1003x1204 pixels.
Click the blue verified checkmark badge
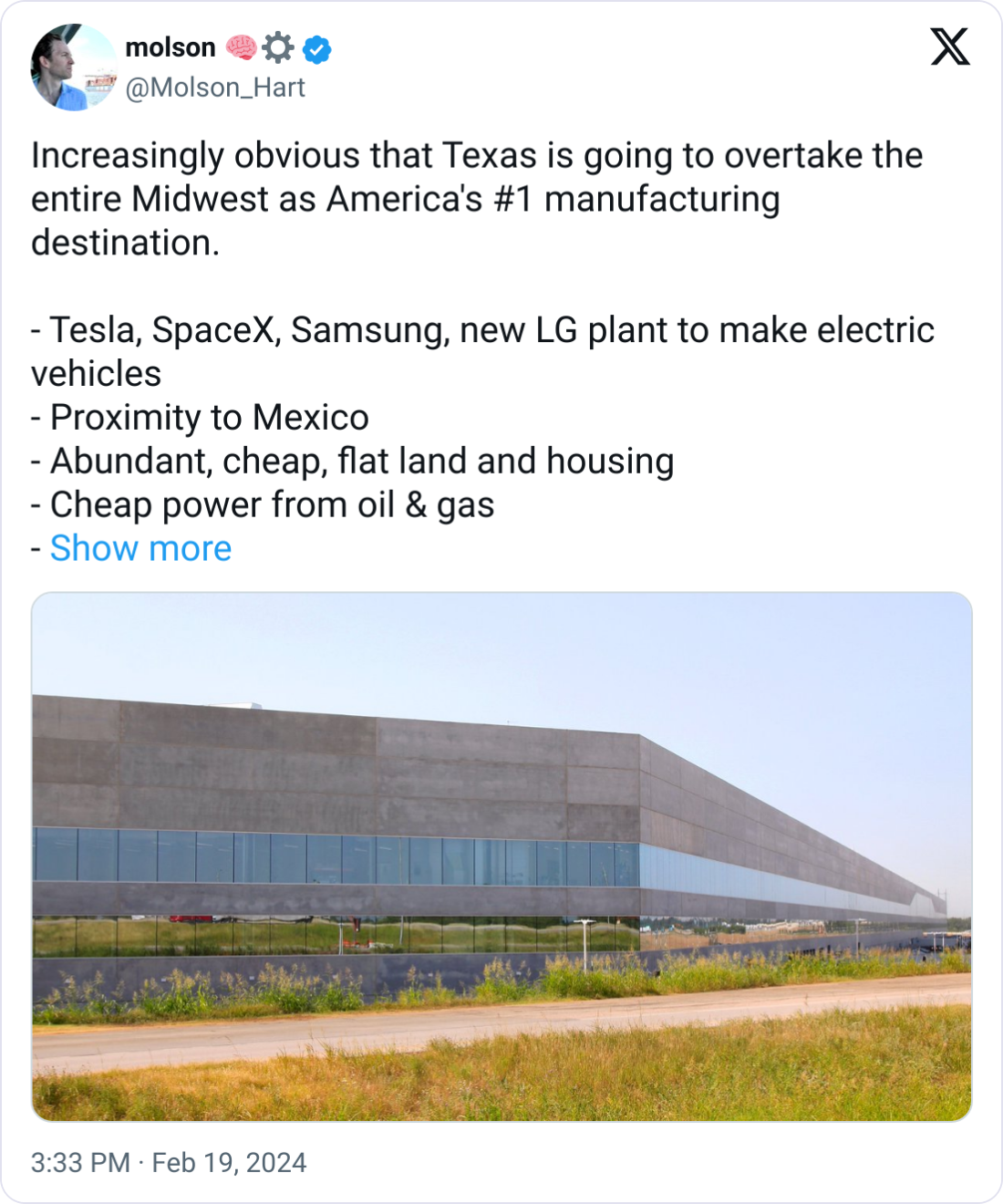tap(317, 48)
